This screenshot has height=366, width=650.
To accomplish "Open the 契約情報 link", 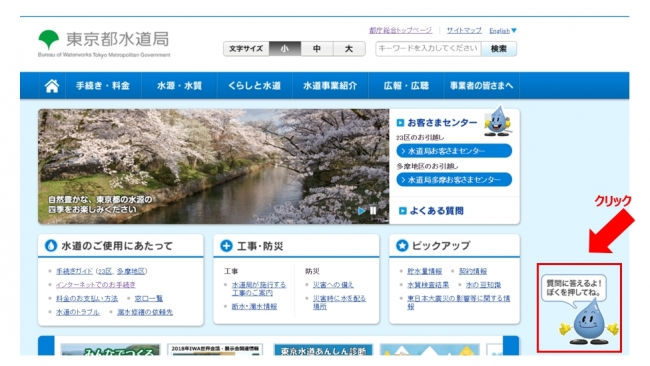I will [473, 271].
